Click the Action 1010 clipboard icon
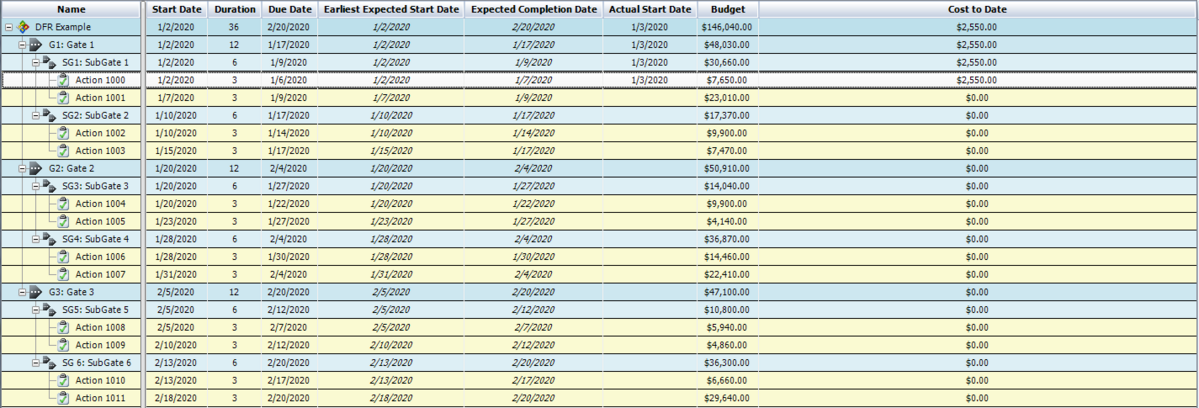This screenshot has width=1199, height=408. tap(63, 380)
